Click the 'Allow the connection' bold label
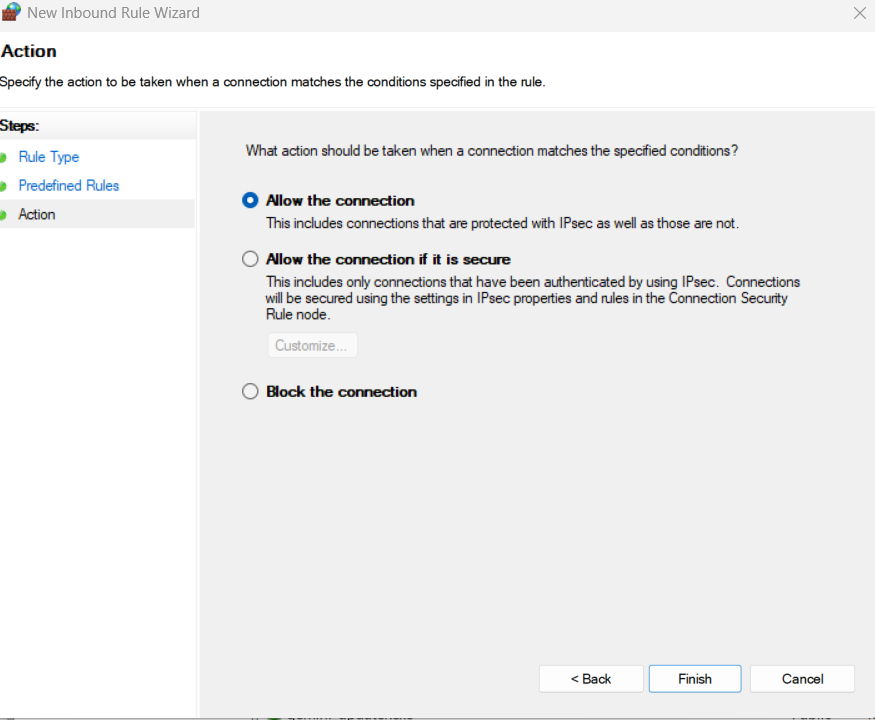This screenshot has width=875, height=720. 340,200
